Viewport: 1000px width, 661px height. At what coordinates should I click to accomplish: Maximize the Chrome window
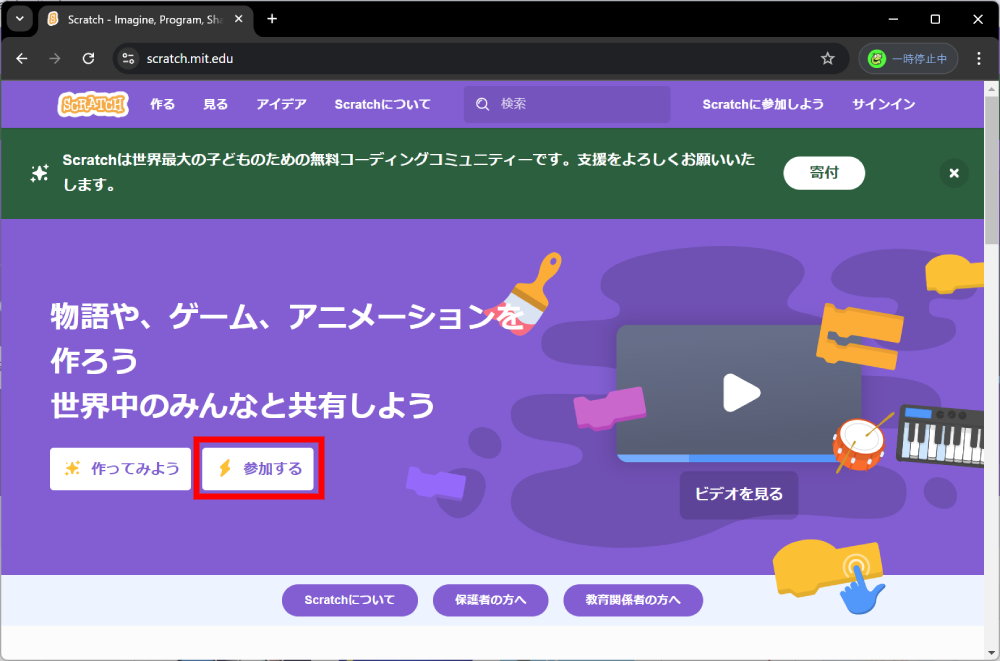[x=935, y=19]
